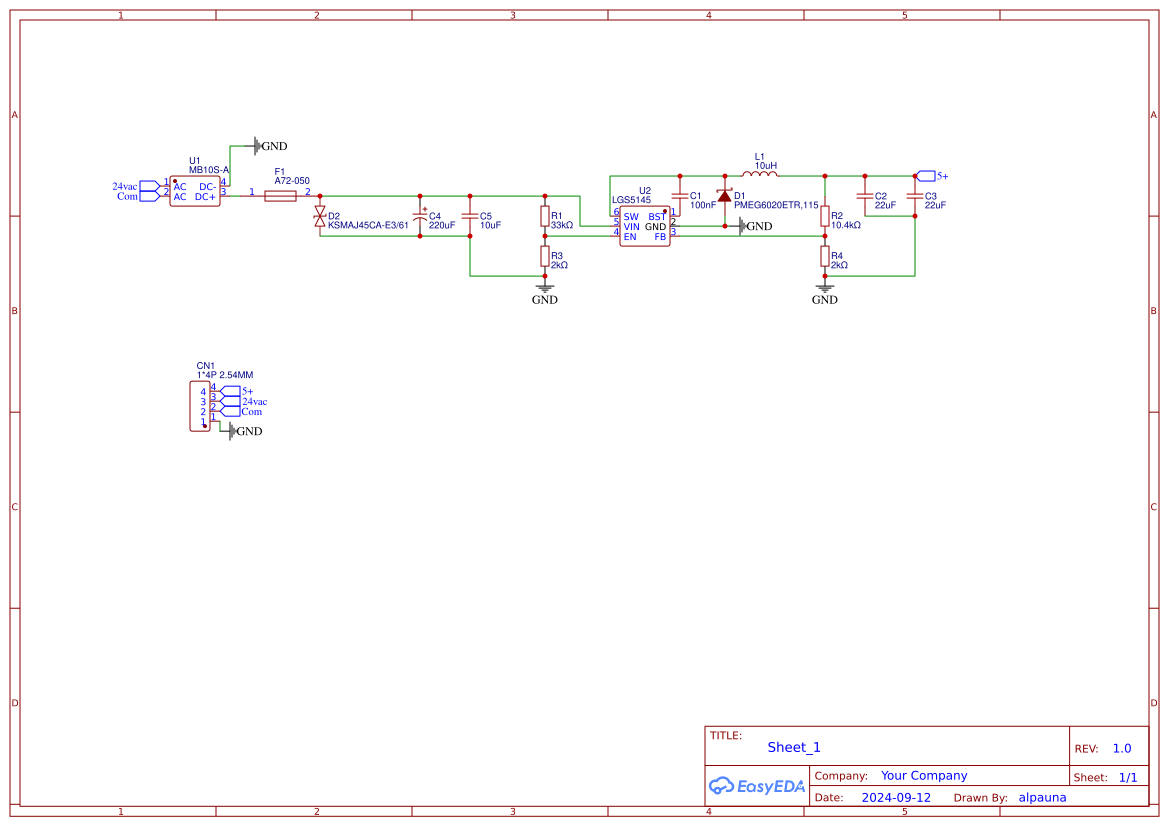Click the Sheet_1 title text
This screenshot has height=827, width=1169.
[793, 747]
